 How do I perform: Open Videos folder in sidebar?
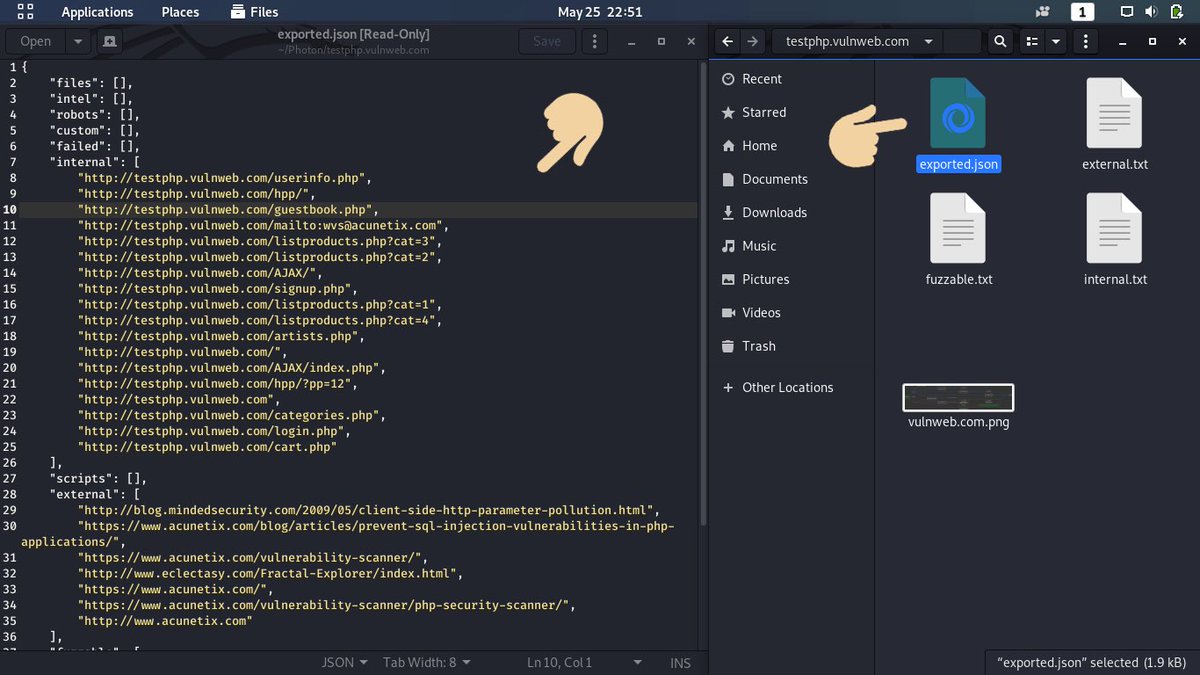click(x=762, y=312)
